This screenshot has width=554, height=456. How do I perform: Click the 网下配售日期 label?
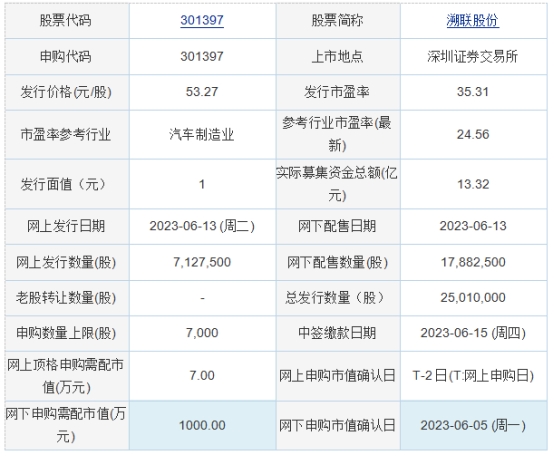pos(337,226)
